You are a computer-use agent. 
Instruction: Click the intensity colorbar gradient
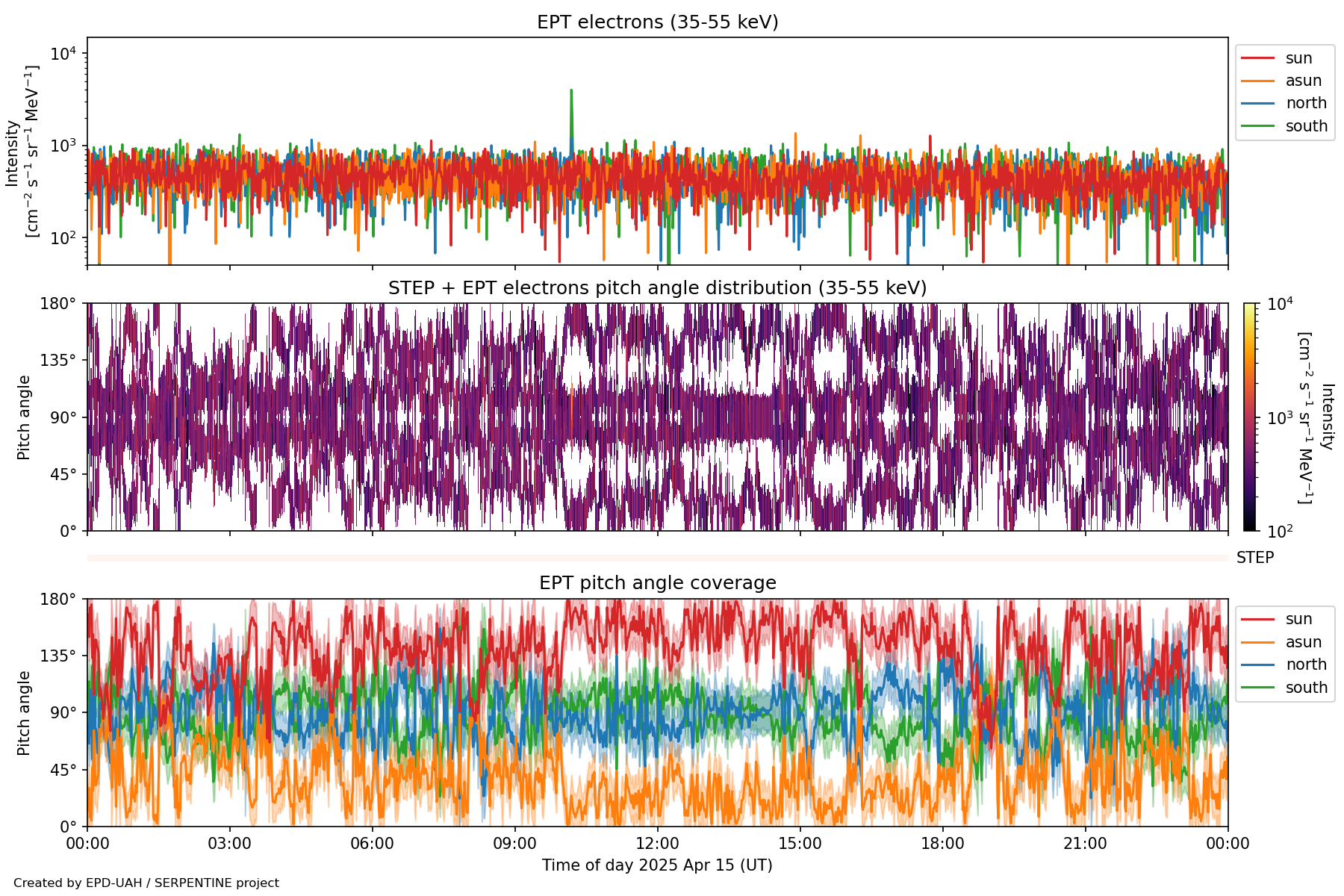[1250, 417]
